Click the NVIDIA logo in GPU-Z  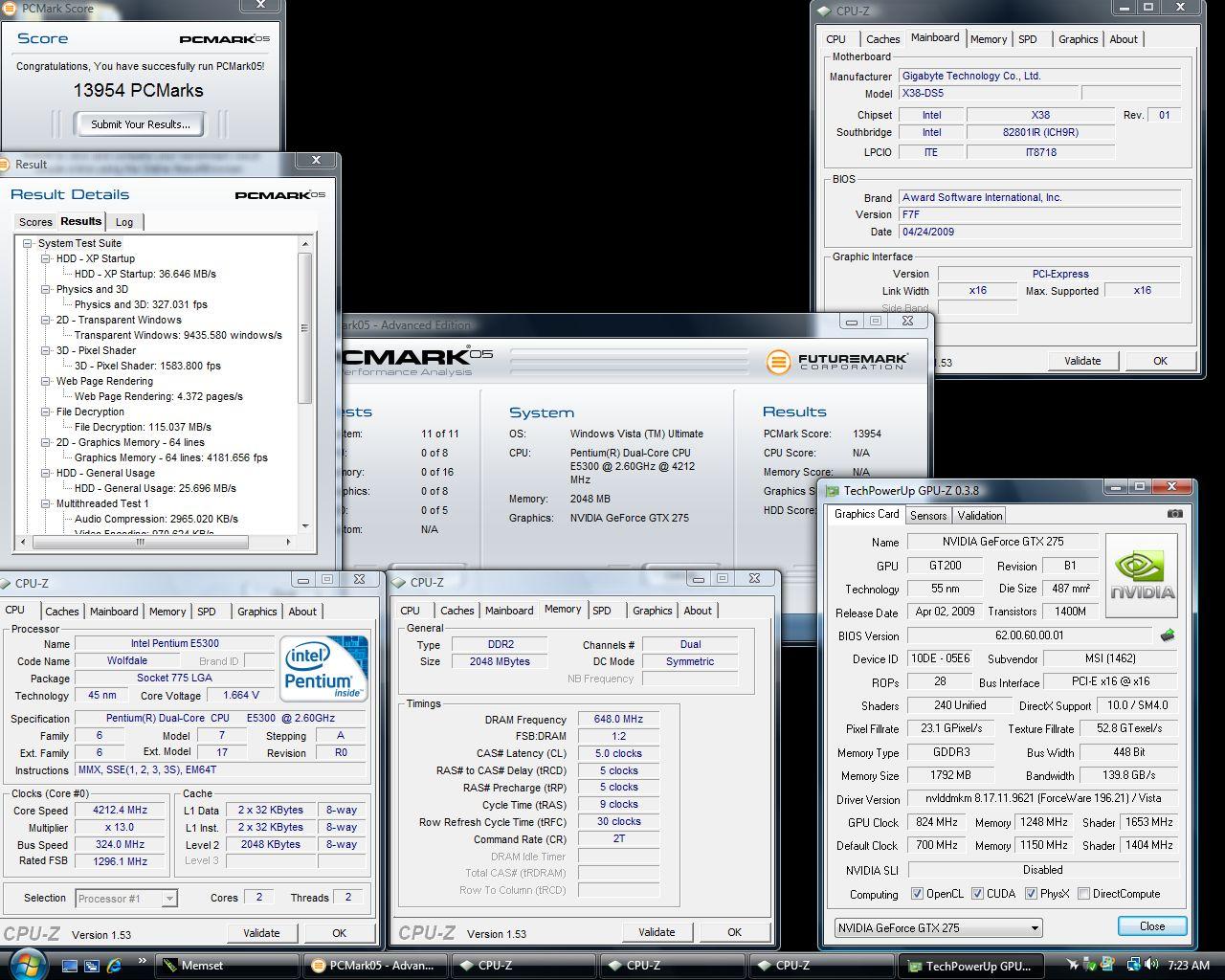1142,575
